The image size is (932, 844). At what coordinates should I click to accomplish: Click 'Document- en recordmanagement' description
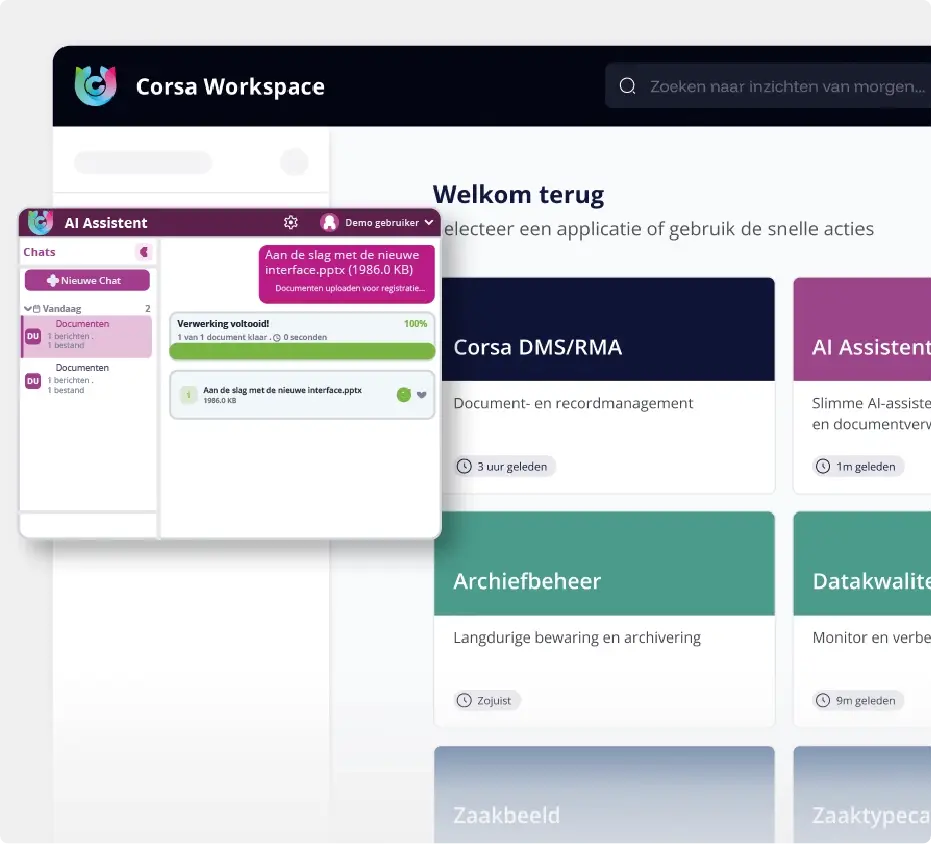click(x=573, y=404)
